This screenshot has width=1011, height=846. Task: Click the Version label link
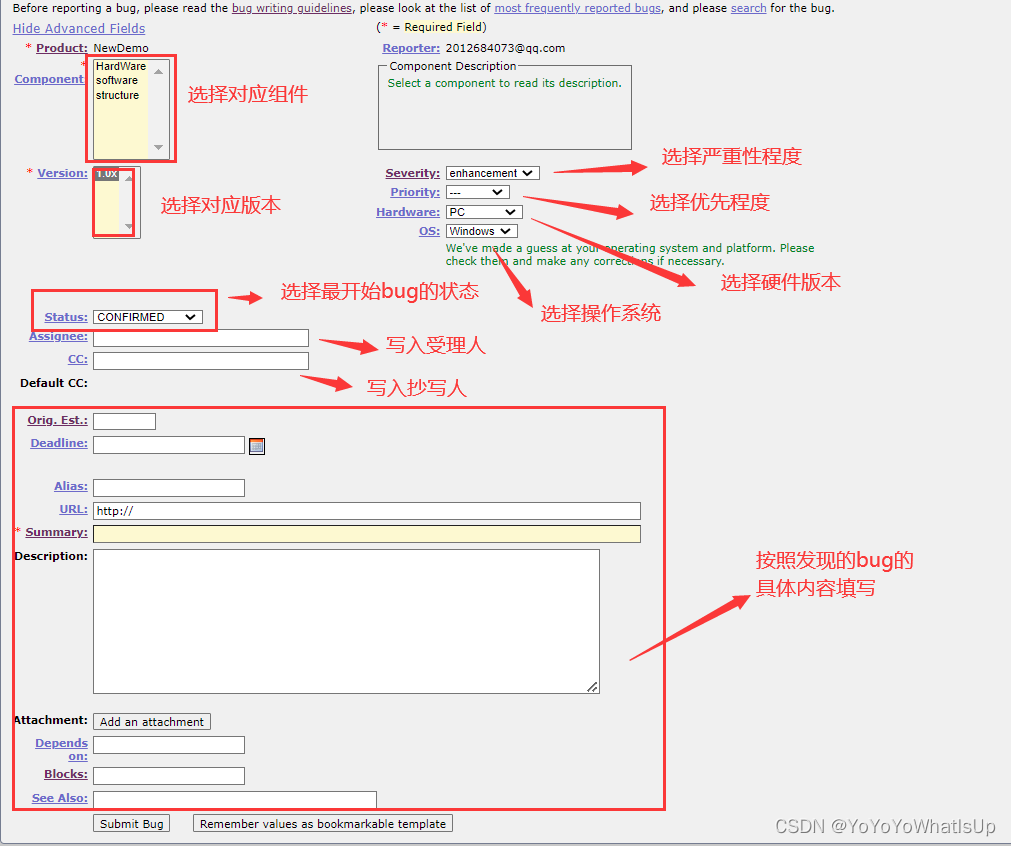point(62,173)
